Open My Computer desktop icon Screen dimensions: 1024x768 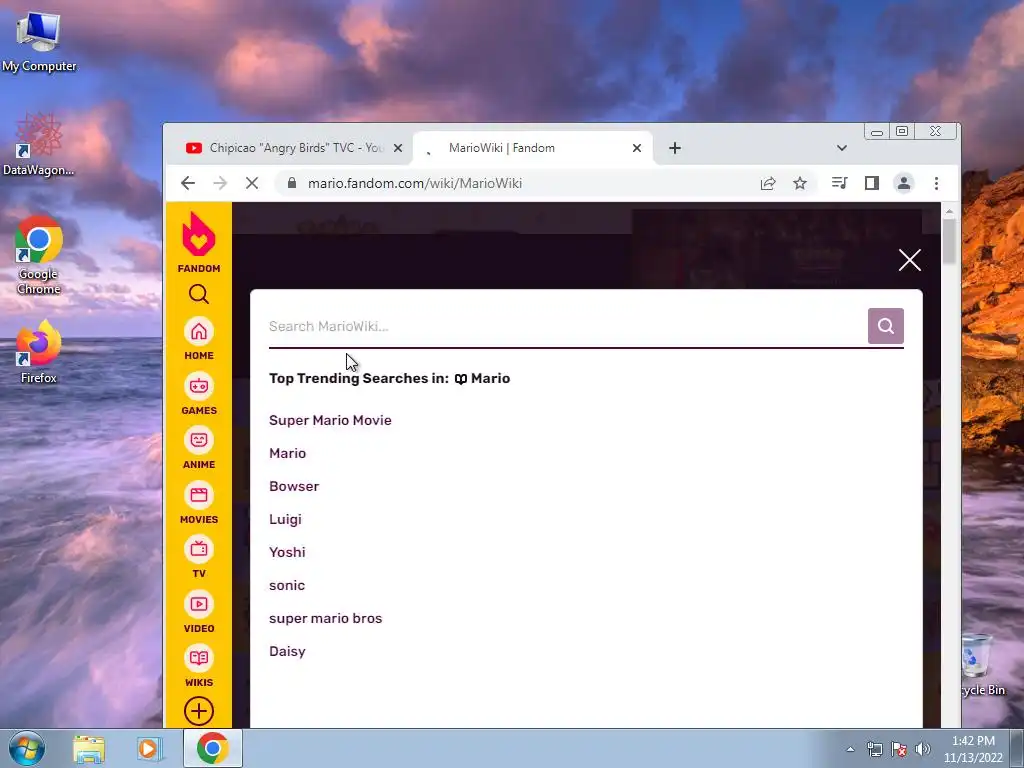[39, 42]
